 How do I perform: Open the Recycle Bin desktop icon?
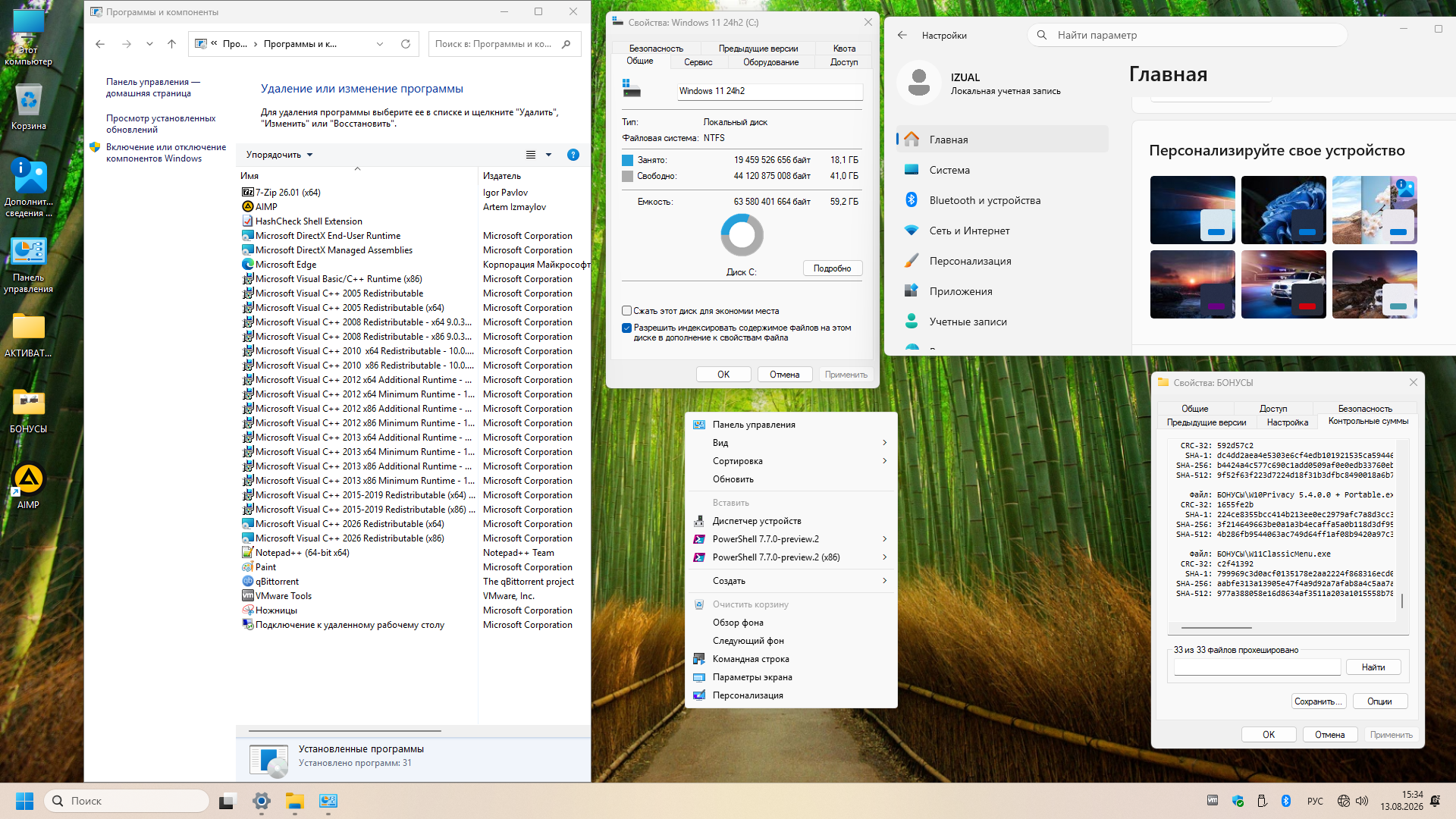29,108
